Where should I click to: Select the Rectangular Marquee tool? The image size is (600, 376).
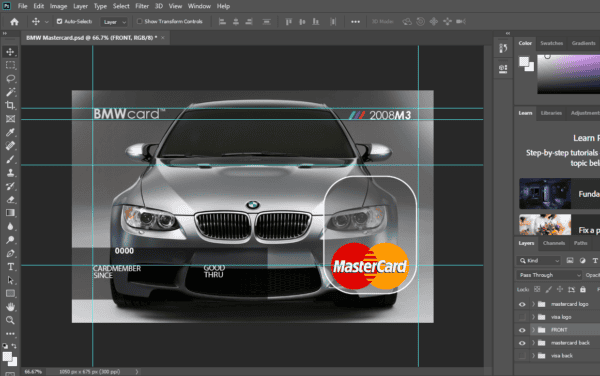[10, 65]
